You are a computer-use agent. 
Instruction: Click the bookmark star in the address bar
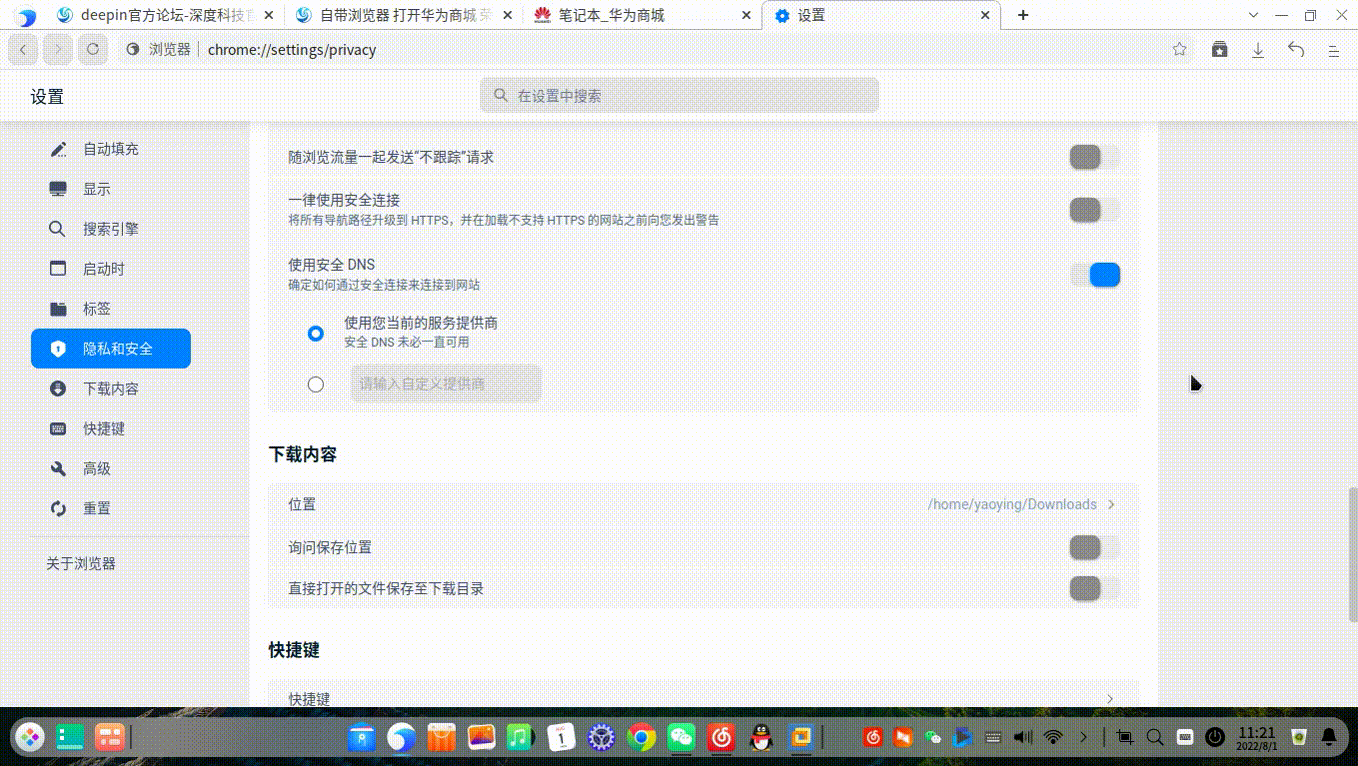click(1179, 48)
